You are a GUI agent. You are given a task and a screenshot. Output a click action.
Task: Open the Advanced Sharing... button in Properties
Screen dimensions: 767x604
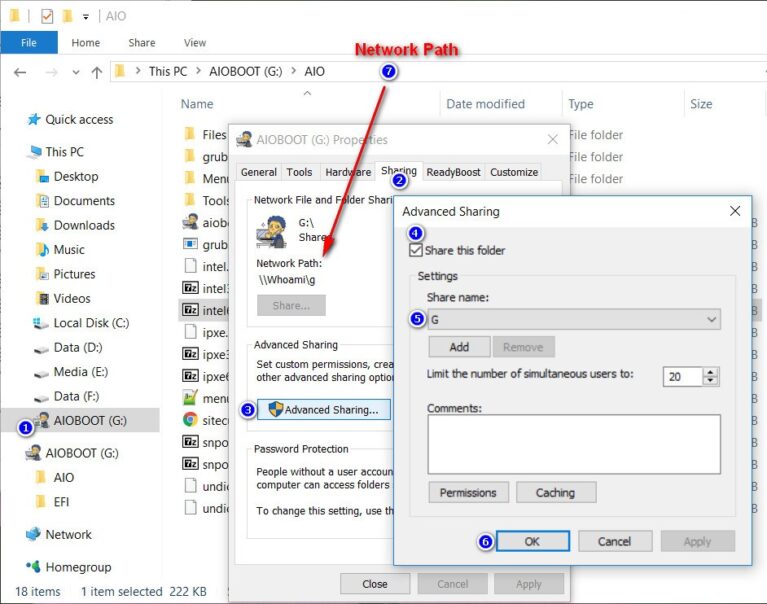click(324, 409)
